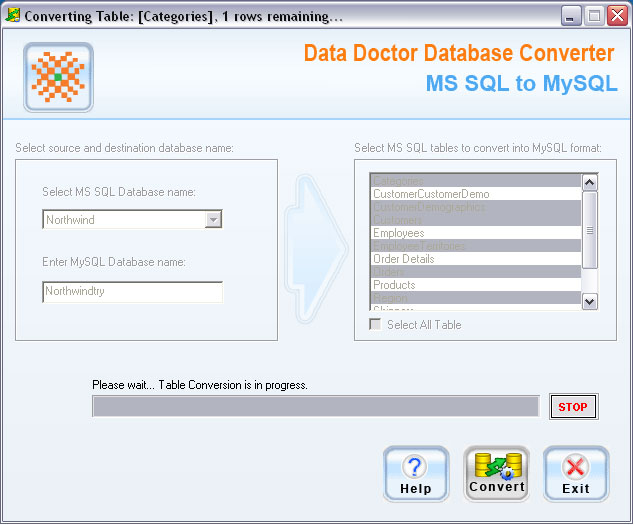The width and height of the screenshot is (634, 525).
Task: Stop the table conversion
Action: pos(573,407)
